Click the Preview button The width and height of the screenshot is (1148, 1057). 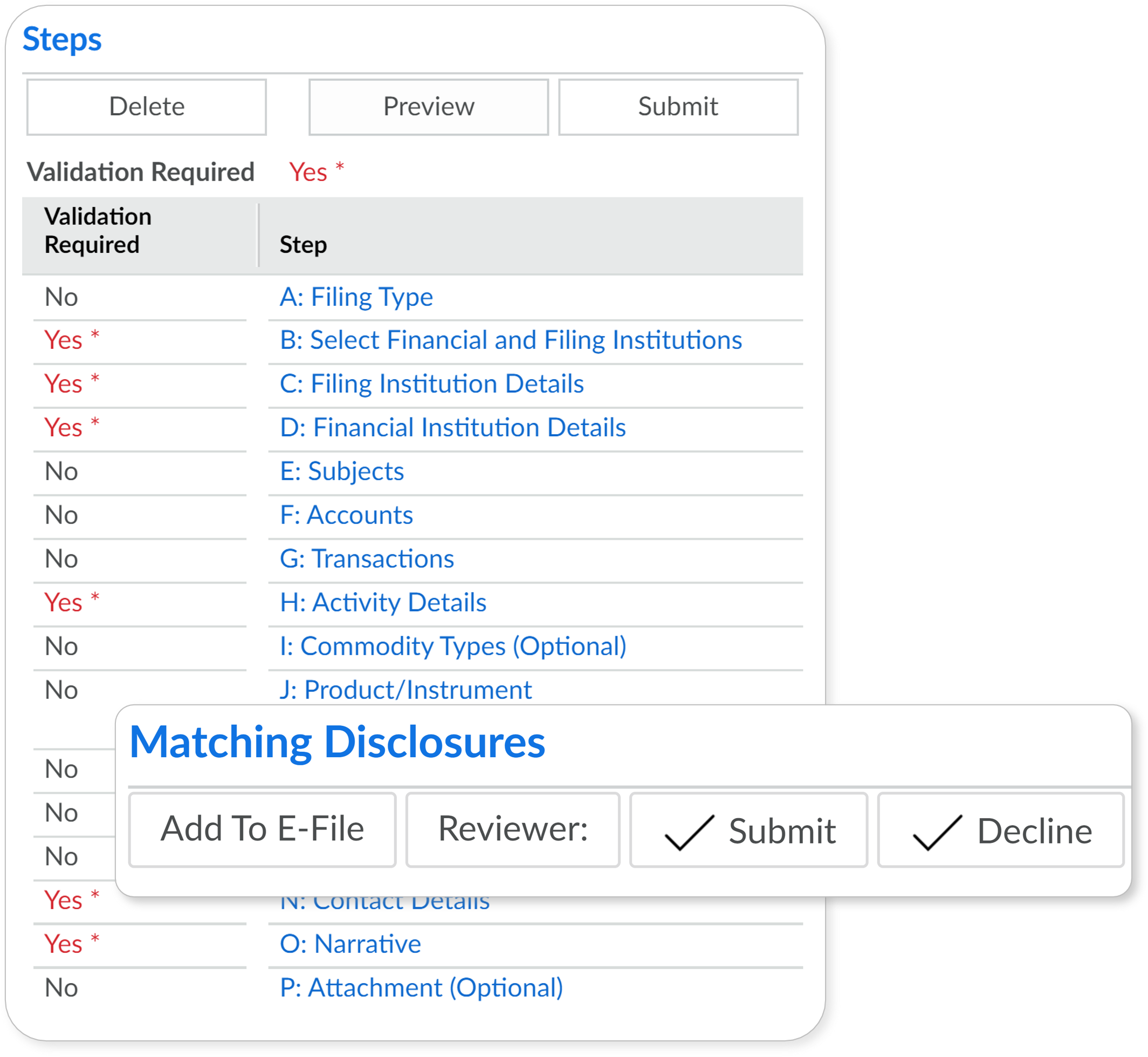[429, 107]
